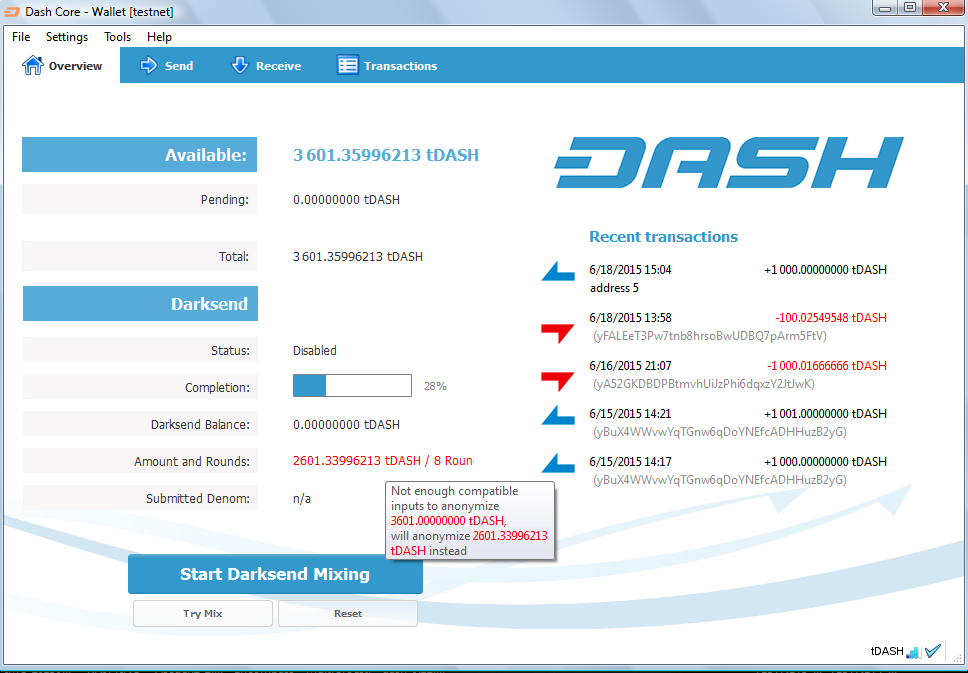968x673 pixels.
Task: Click the "+1 001.00000000 tDASH" transaction amount
Action: [825, 414]
